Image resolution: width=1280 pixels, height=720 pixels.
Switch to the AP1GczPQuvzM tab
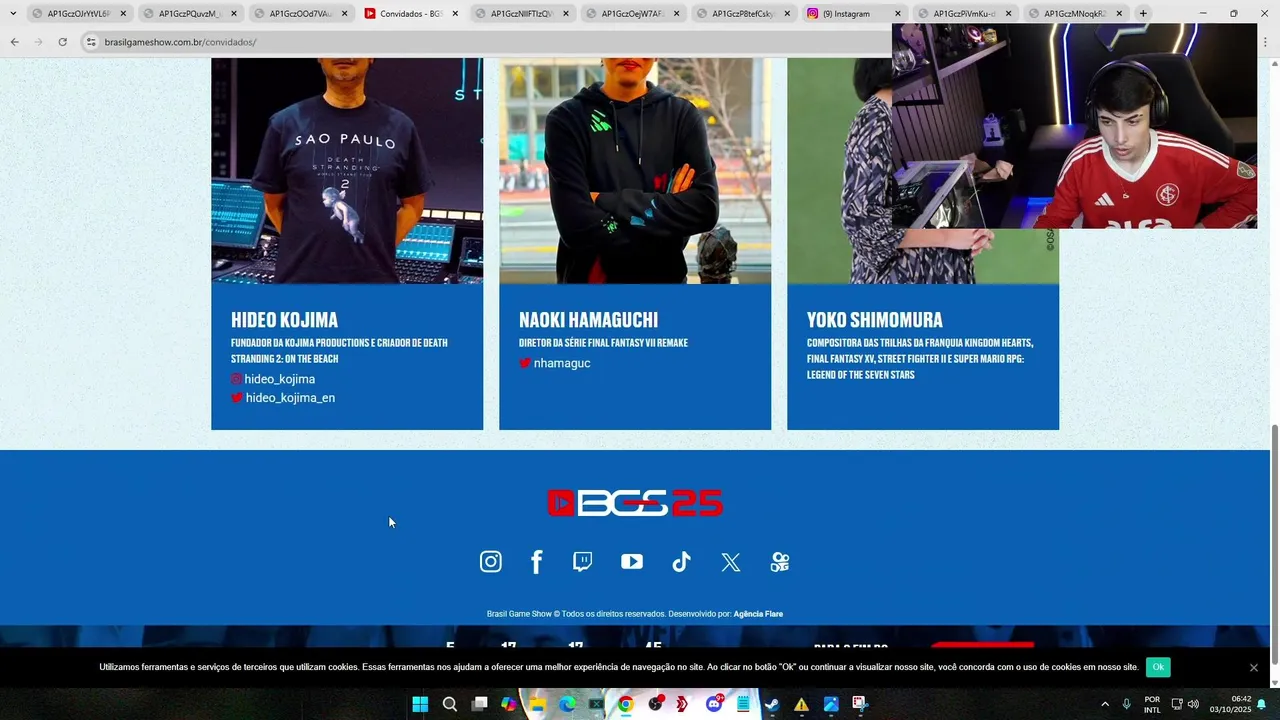coord(190,14)
